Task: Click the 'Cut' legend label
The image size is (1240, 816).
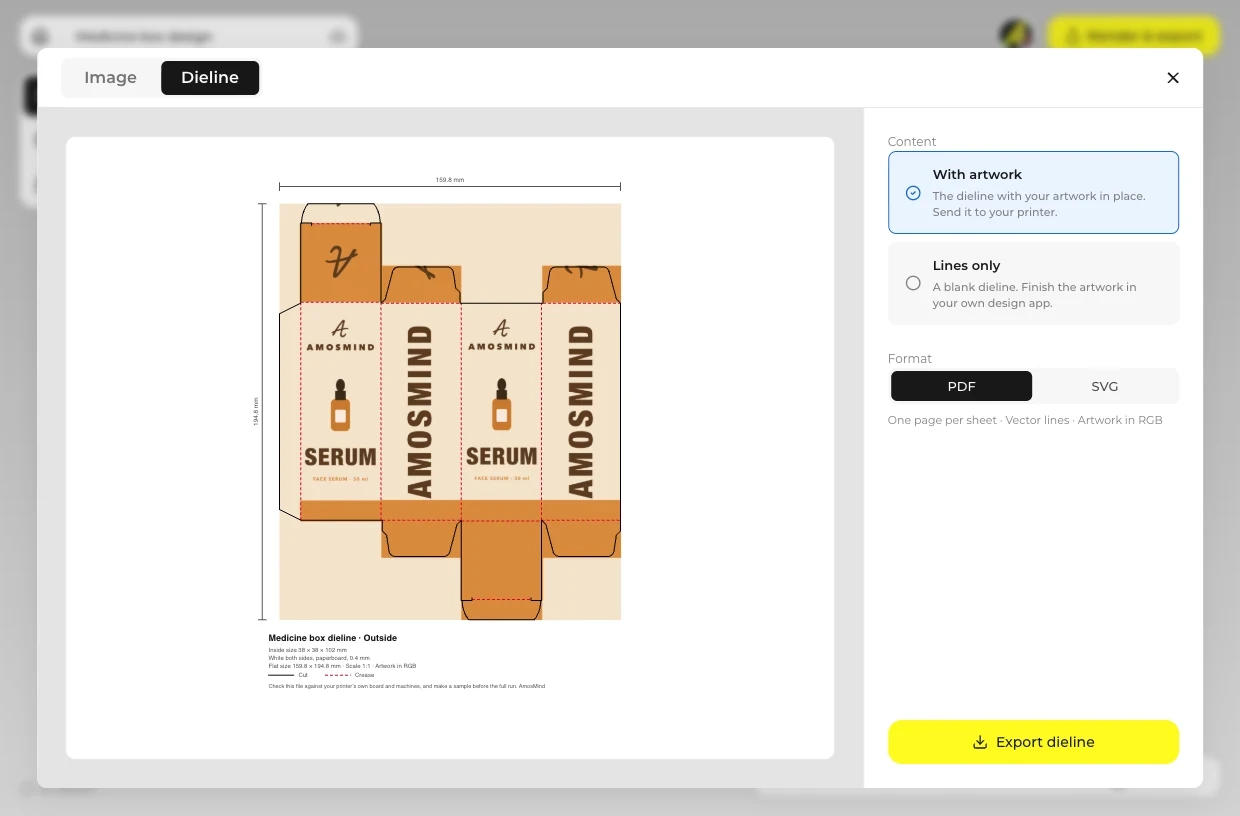Action: click(303, 675)
